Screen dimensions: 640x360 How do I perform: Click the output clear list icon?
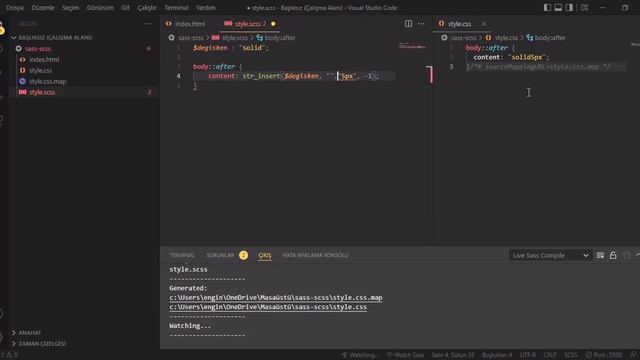(600, 255)
